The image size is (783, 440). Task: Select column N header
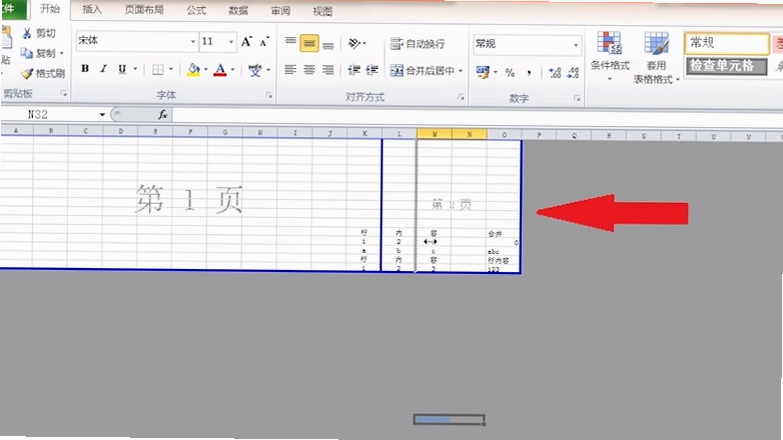point(469,134)
